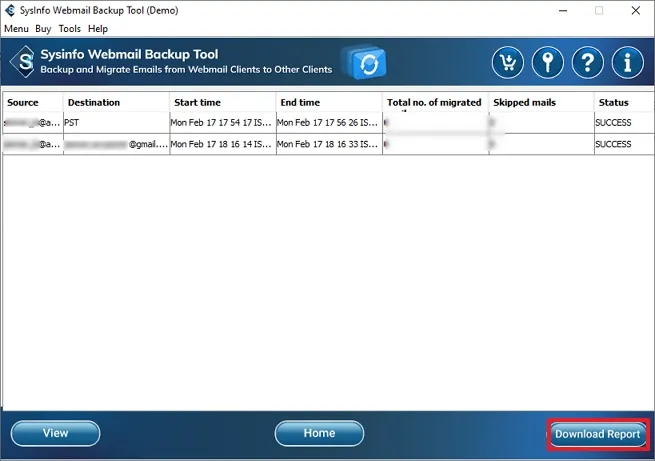655x461 pixels.
Task: Open the Tools menu
Action: click(69, 29)
